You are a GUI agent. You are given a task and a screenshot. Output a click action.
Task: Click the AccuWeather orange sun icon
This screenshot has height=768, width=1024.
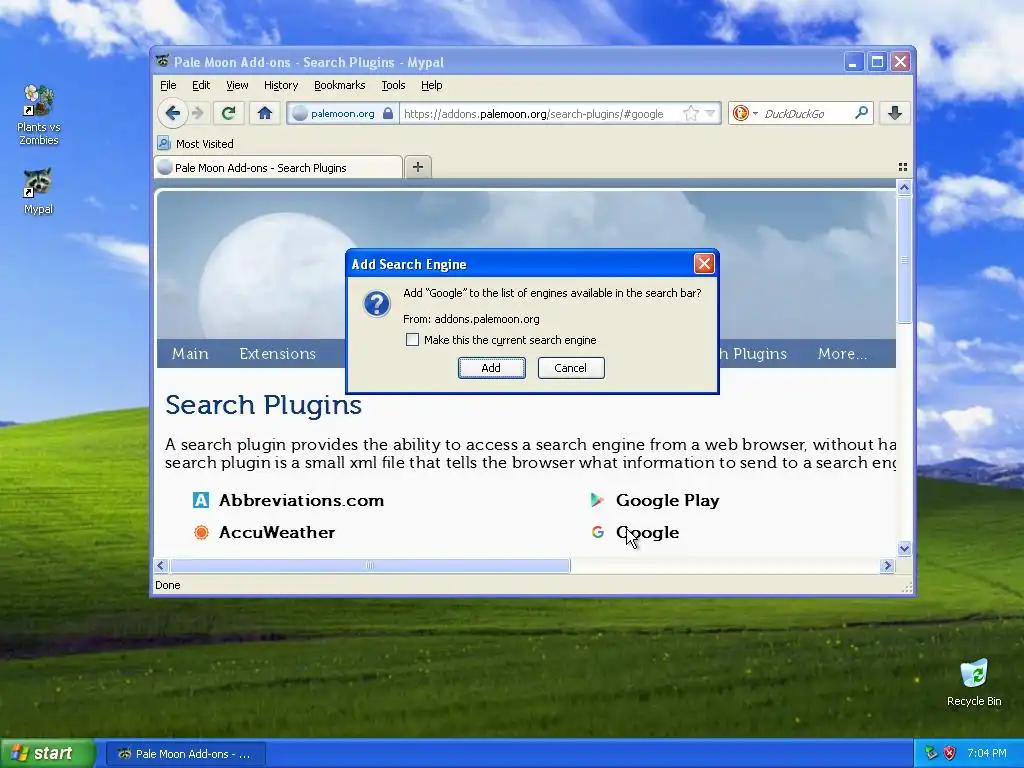pos(201,532)
